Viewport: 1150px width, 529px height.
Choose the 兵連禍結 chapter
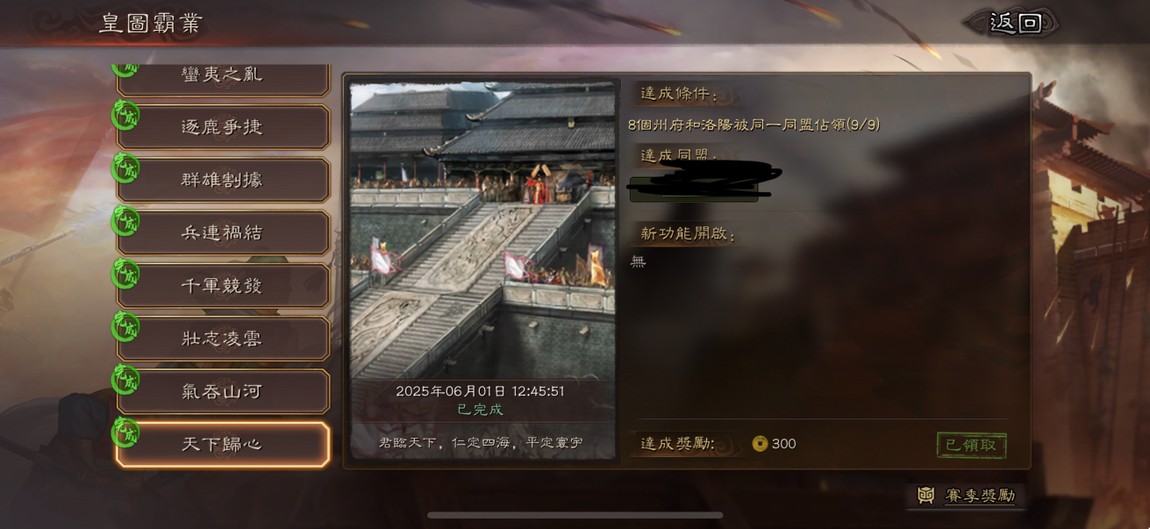click(x=223, y=233)
